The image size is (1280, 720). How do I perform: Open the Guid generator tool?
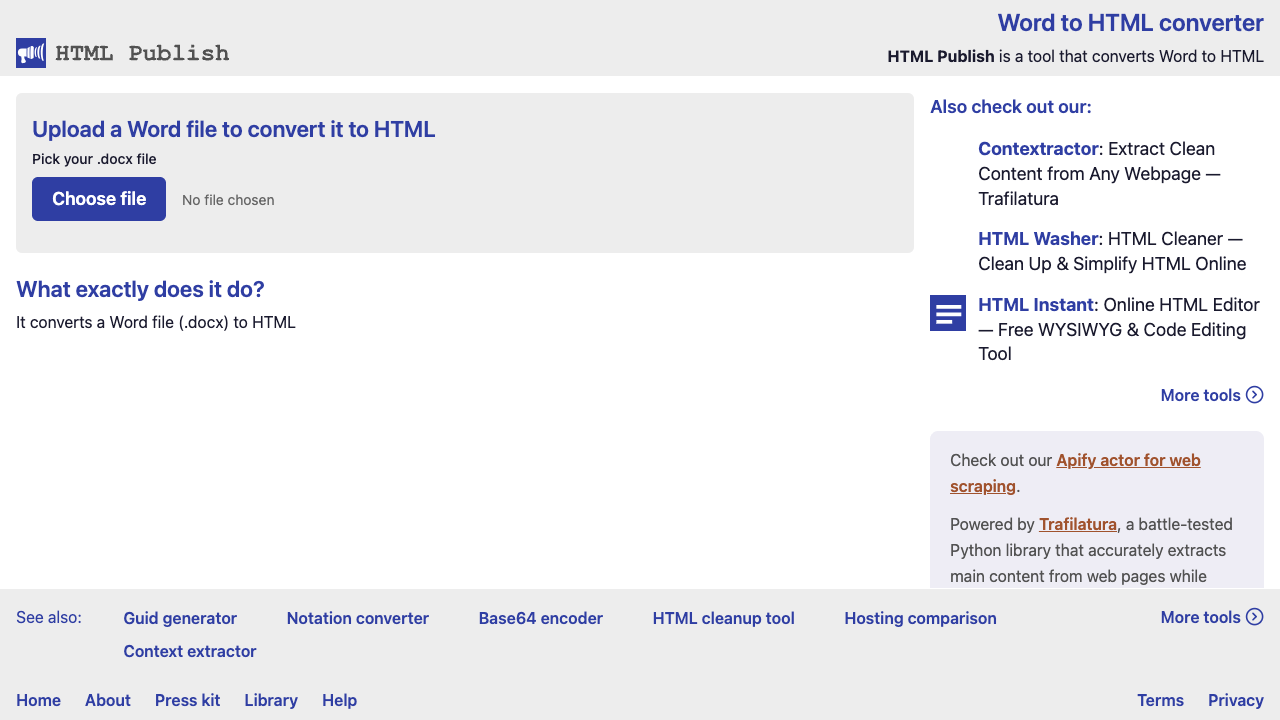click(180, 618)
